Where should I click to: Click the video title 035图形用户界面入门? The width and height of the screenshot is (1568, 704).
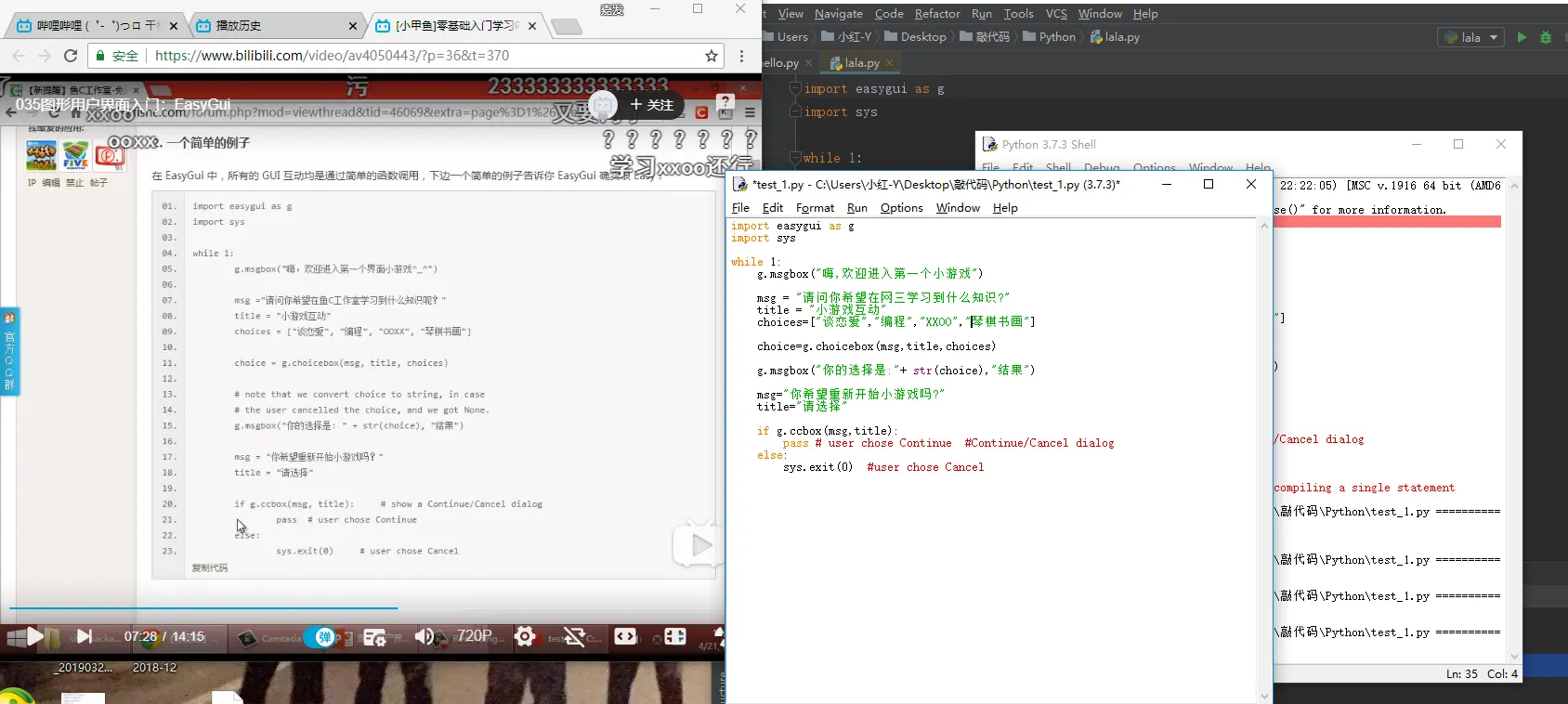(x=123, y=104)
